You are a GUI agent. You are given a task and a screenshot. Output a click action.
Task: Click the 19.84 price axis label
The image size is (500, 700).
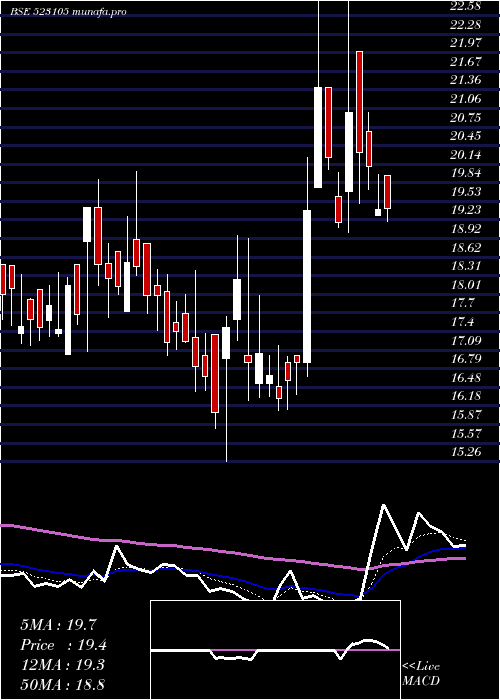(x=466, y=173)
